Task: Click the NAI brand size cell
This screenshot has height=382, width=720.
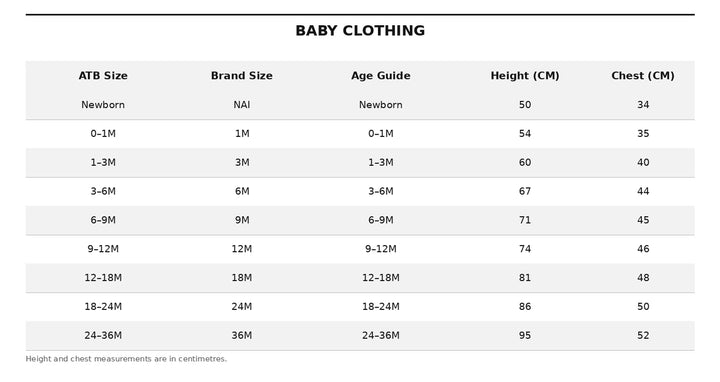Action: 242,105
